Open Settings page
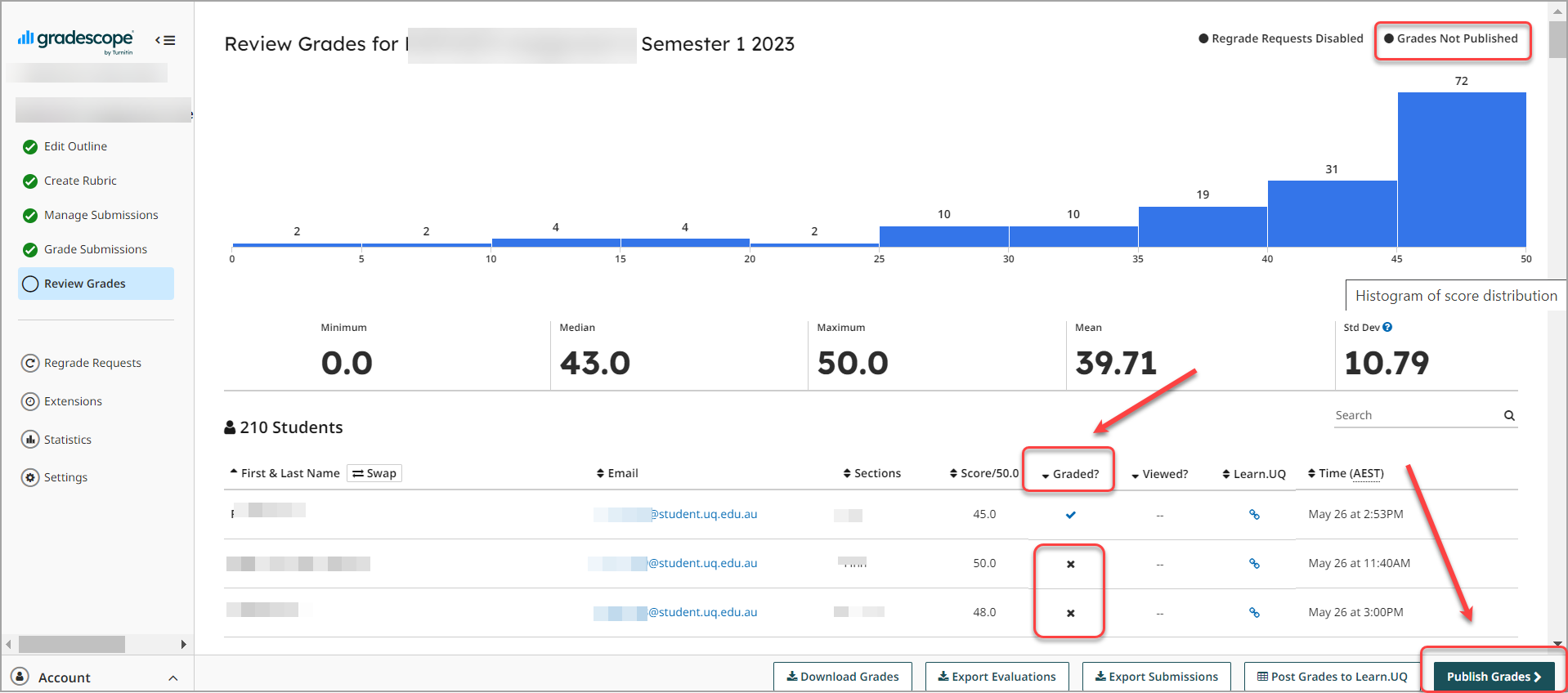Screen dimensions: 1568x693 pyautogui.click(x=65, y=477)
